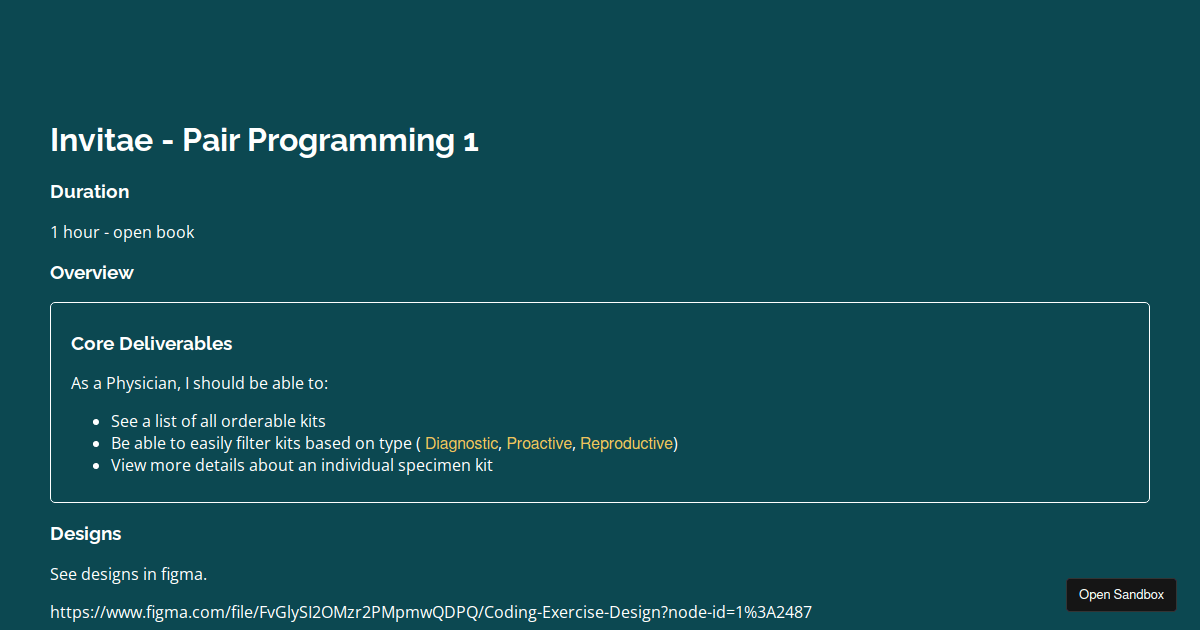Click the Duration heading
This screenshot has height=630, width=1200.
(90, 192)
